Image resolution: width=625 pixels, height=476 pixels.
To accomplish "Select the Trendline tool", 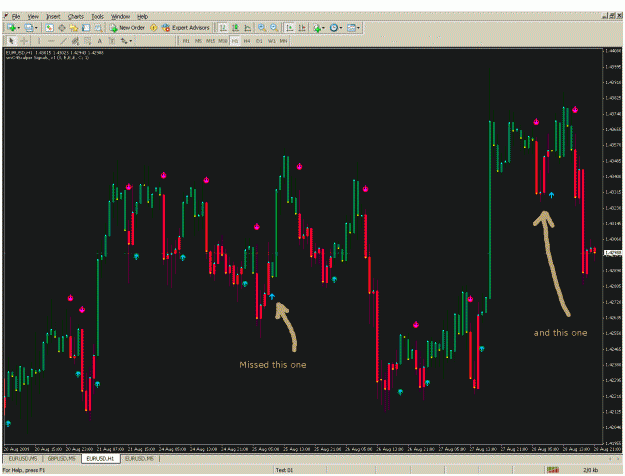I will 63,41.
